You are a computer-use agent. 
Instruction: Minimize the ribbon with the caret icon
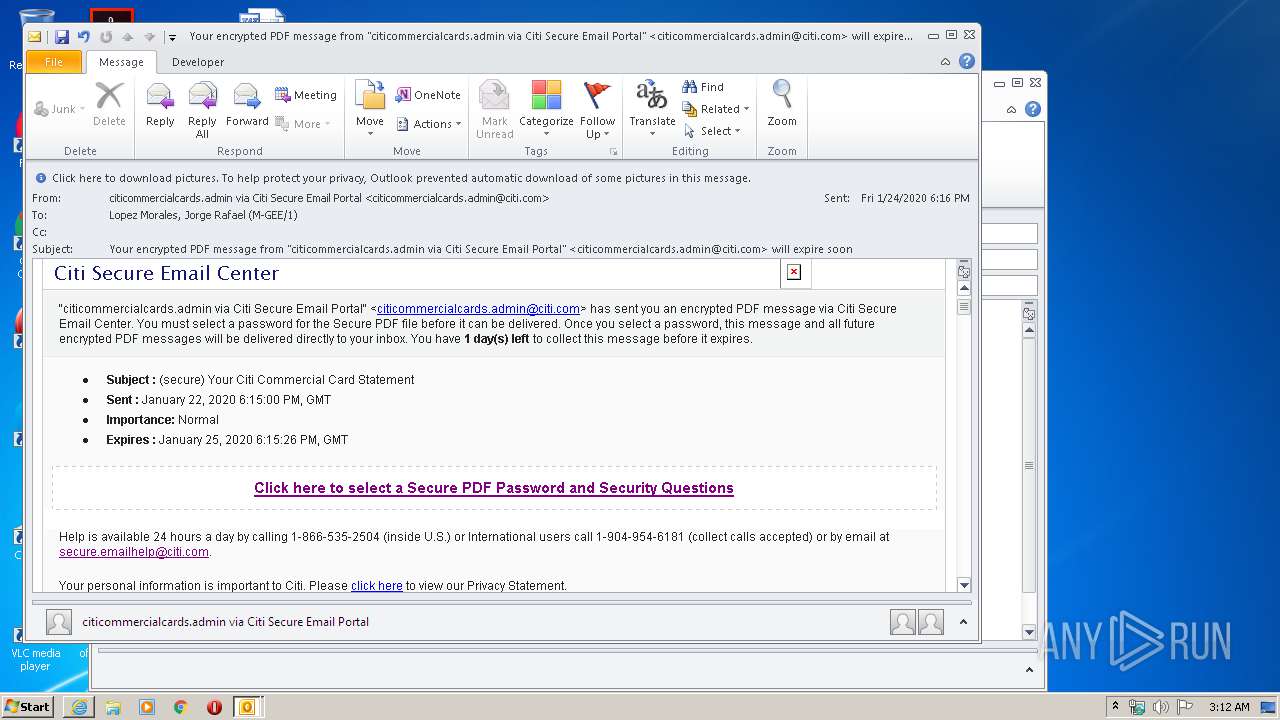pos(945,62)
